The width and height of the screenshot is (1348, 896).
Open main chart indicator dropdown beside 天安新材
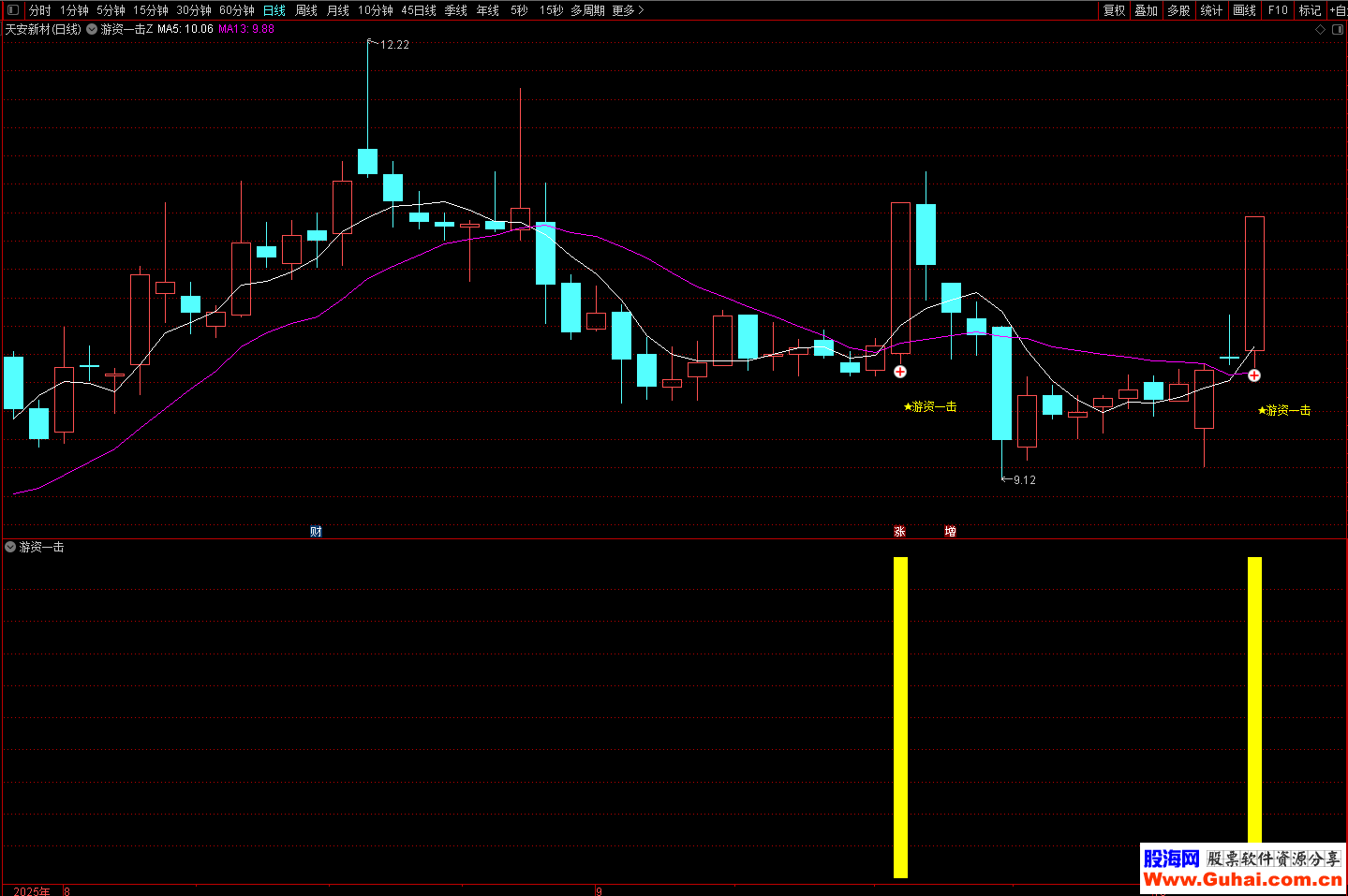92,29
